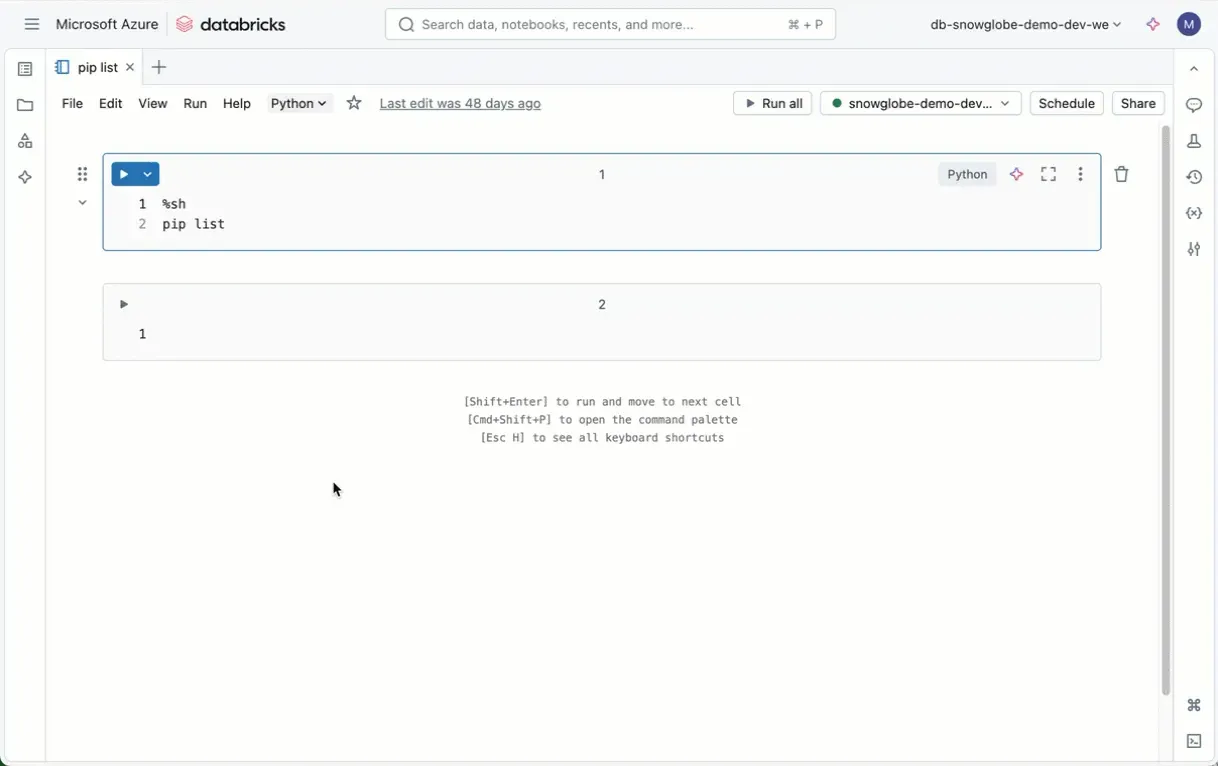Open the cell 1 kebab menu

tap(1080, 174)
